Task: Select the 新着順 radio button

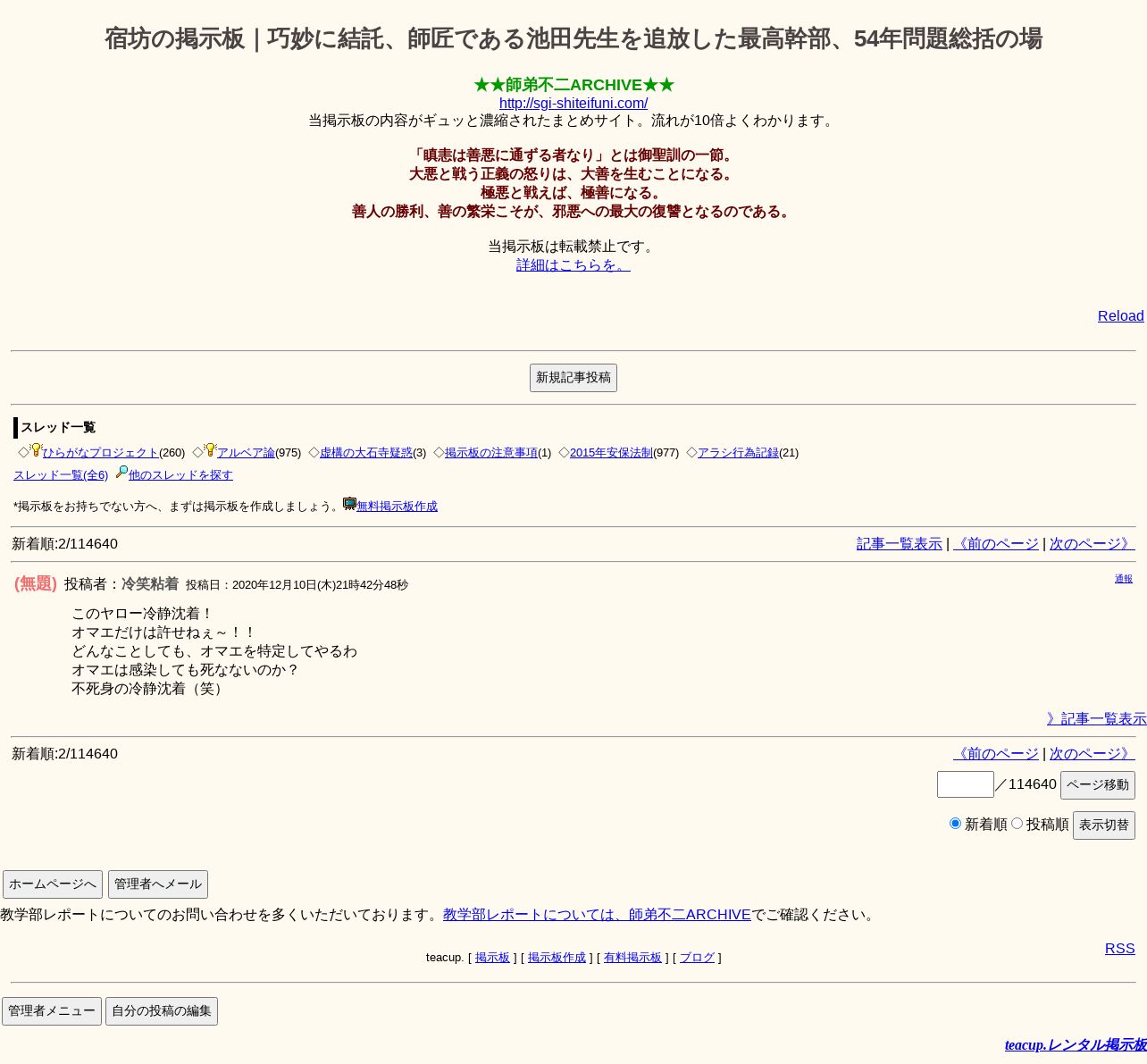Action: pyautogui.click(x=955, y=824)
